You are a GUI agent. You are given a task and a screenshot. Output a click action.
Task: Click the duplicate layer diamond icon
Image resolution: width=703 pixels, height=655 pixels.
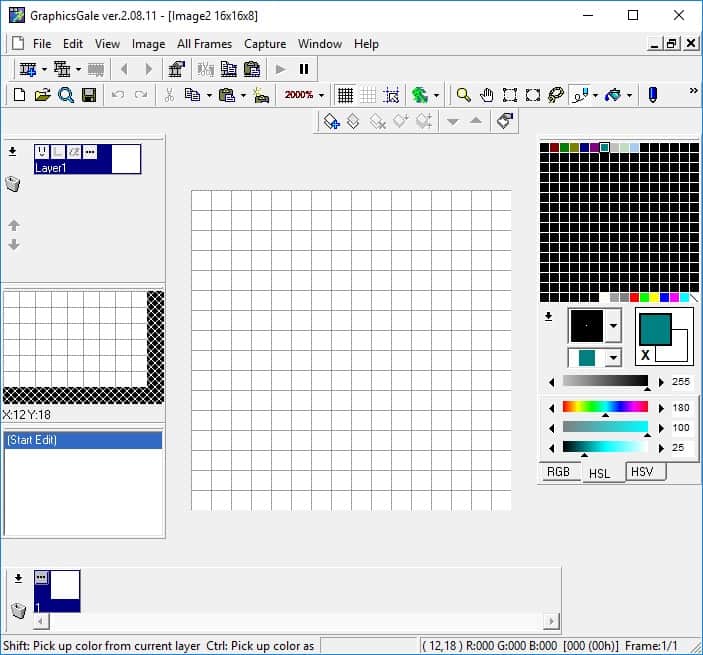[x=354, y=121]
